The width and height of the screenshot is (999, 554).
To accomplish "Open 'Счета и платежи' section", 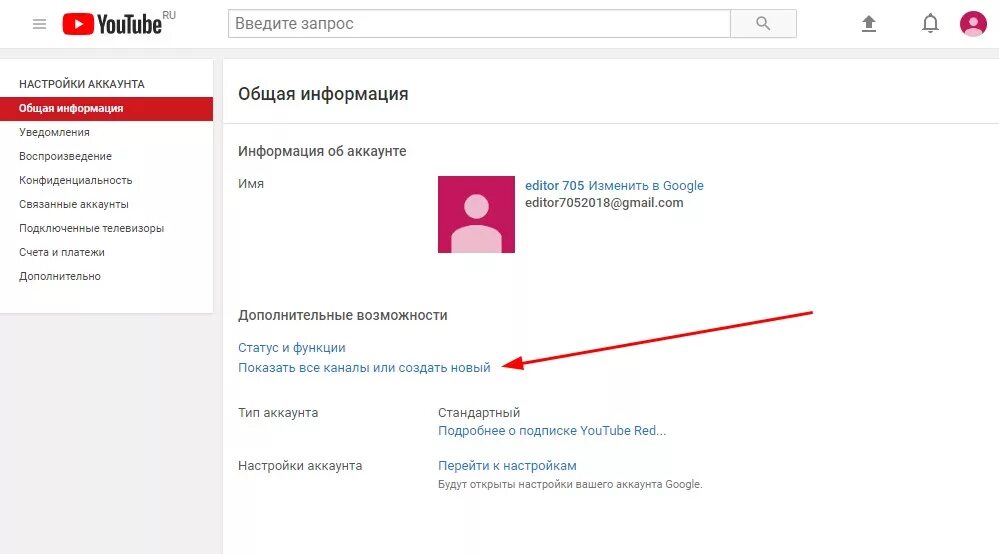I will 62,252.
